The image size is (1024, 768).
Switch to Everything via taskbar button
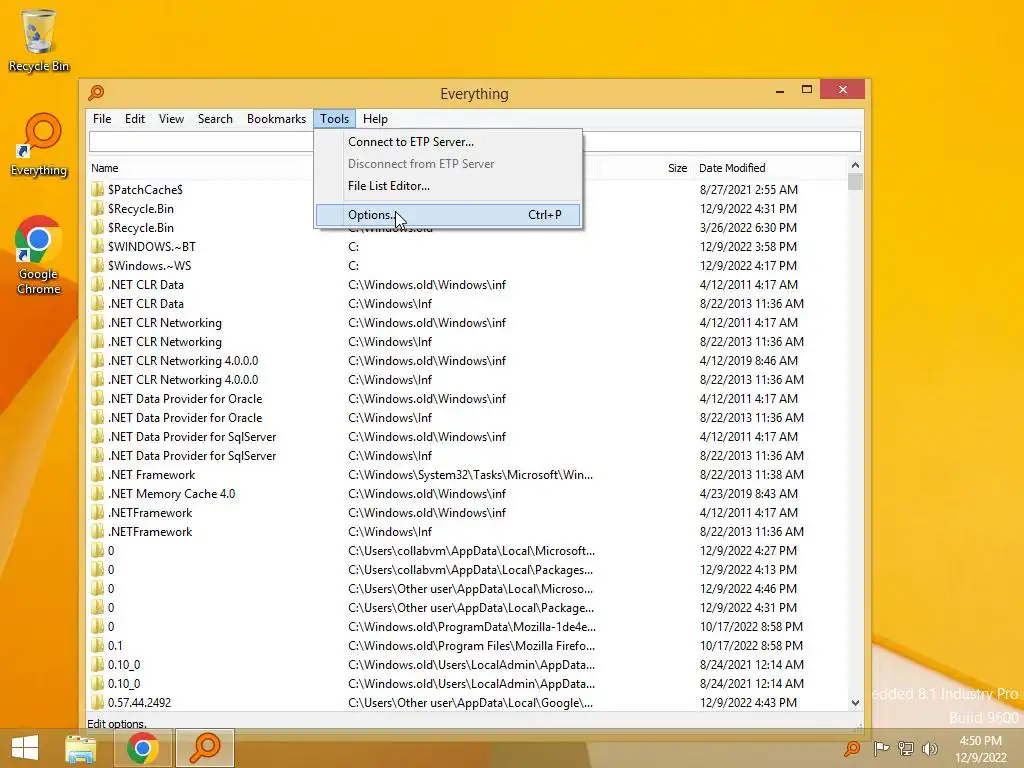(205, 748)
